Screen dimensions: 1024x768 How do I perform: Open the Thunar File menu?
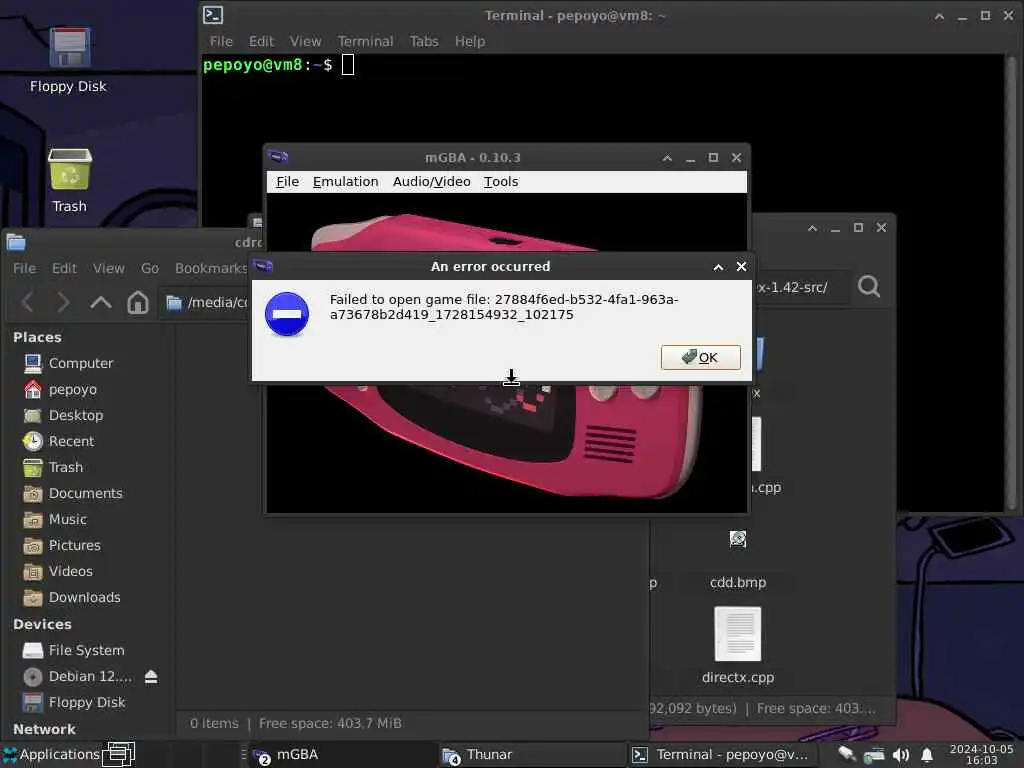(25, 268)
